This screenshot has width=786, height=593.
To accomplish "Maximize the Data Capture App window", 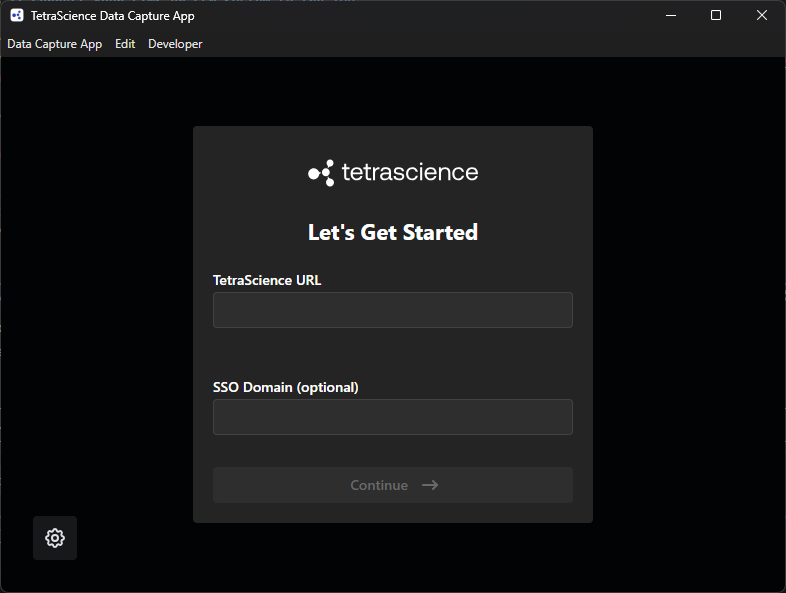I will pyautogui.click(x=716, y=16).
